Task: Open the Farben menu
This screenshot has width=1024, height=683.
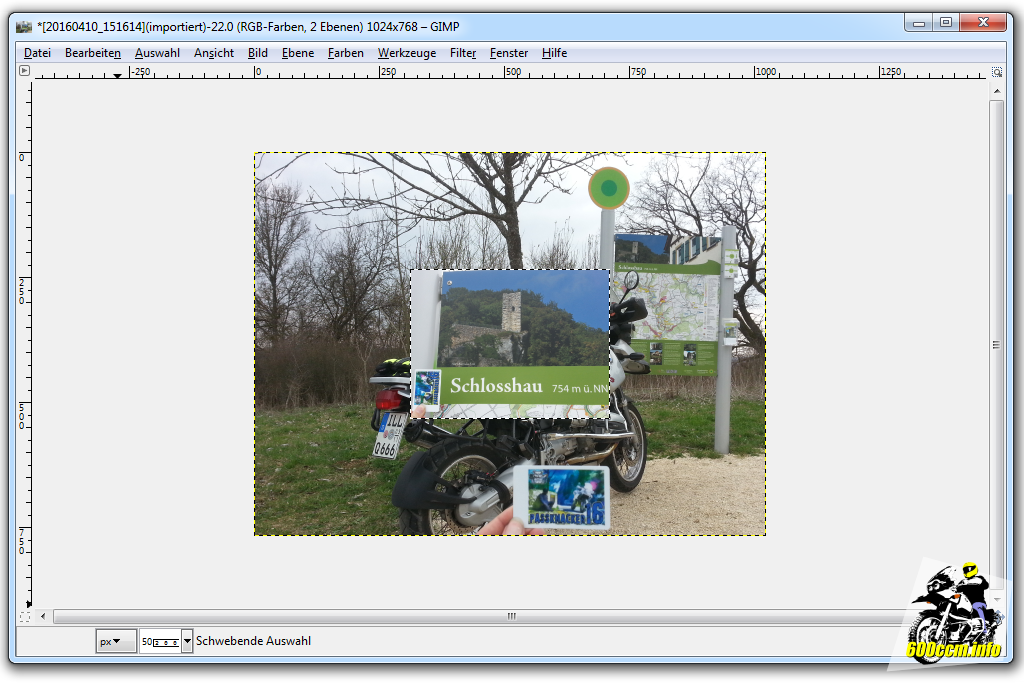Action: (x=346, y=53)
